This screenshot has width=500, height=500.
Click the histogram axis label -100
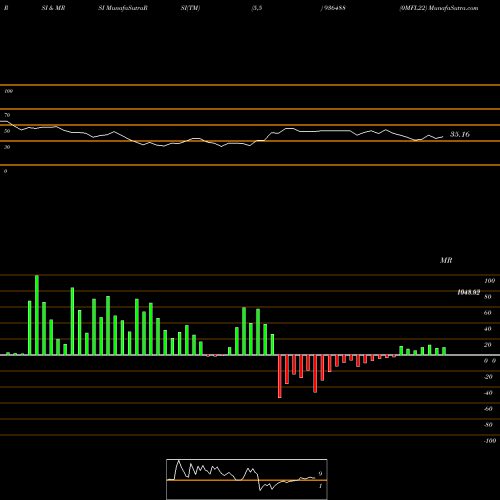[x=490, y=441]
